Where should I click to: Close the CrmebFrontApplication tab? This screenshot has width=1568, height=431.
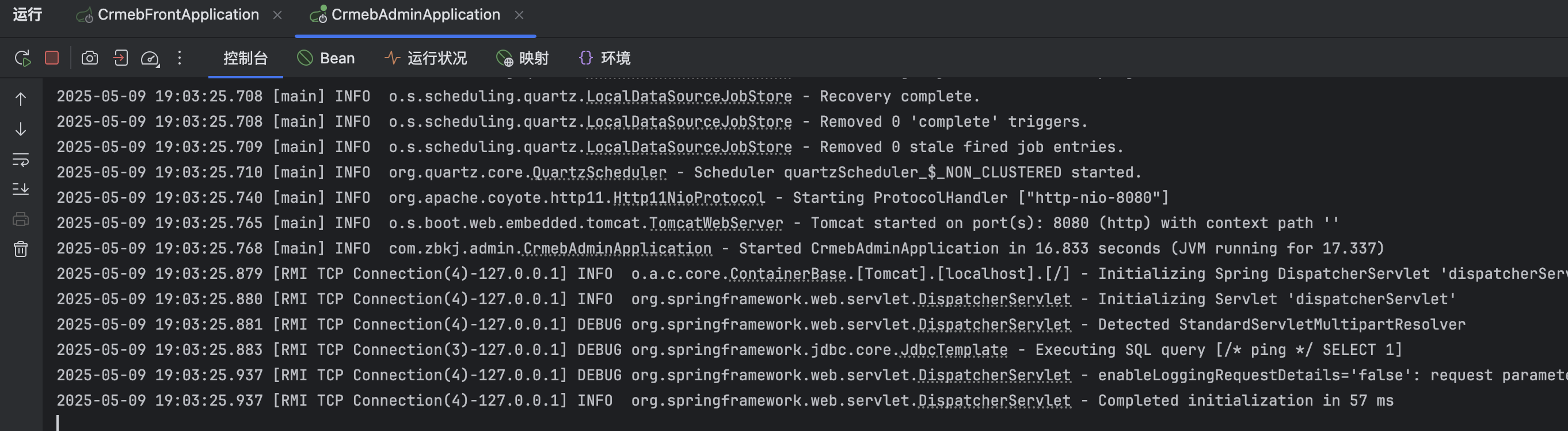tap(277, 15)
